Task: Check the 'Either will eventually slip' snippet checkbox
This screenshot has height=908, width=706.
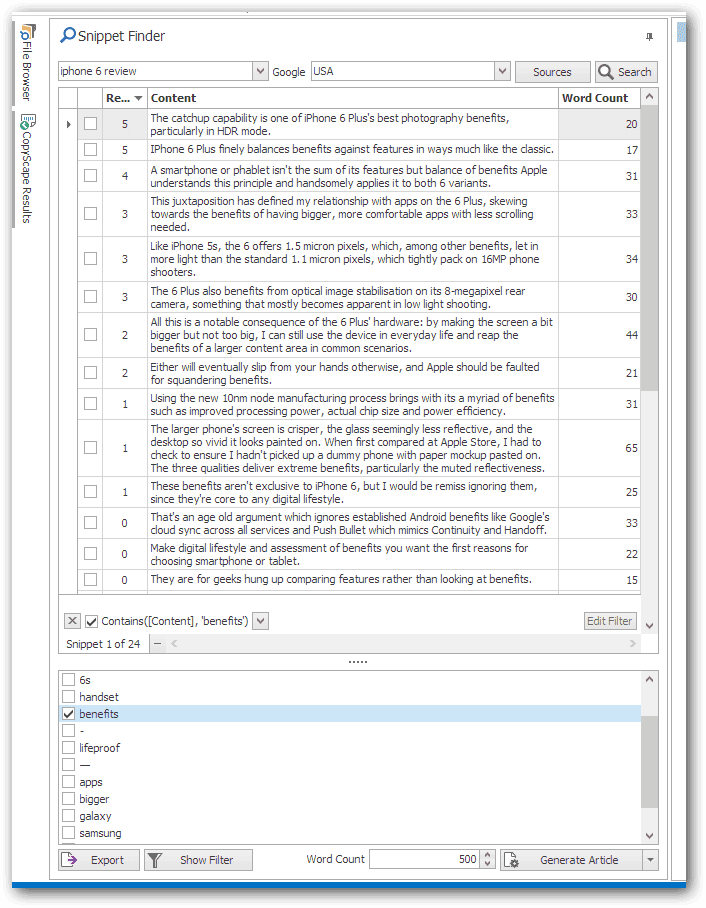Action: pyautogui.click(x=90, y=373)
